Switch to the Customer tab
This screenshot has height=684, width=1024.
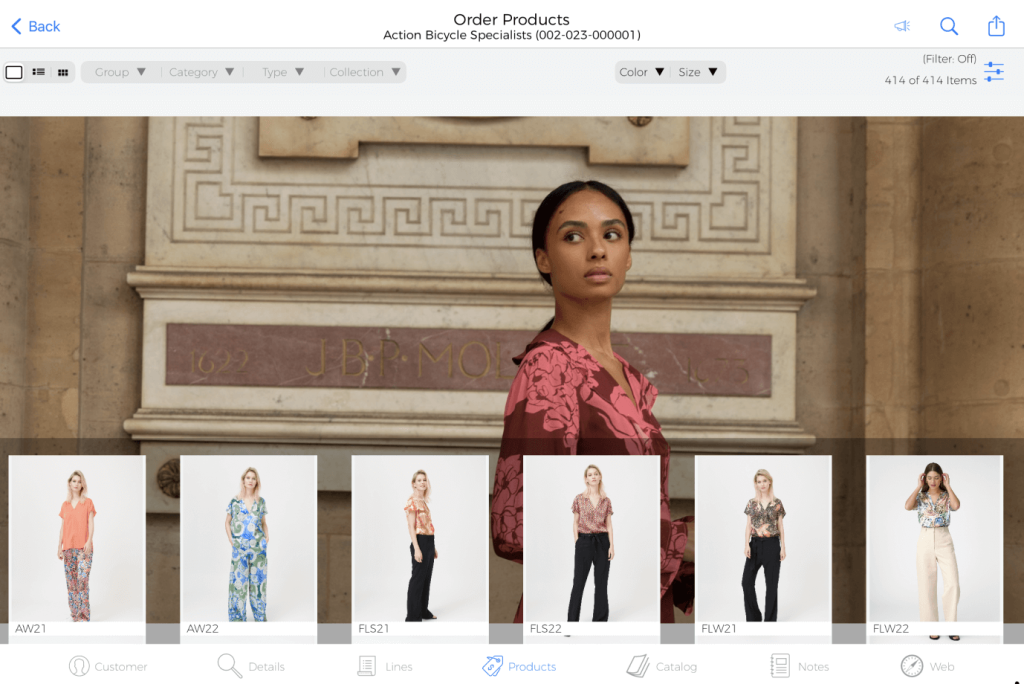[108, 665]
